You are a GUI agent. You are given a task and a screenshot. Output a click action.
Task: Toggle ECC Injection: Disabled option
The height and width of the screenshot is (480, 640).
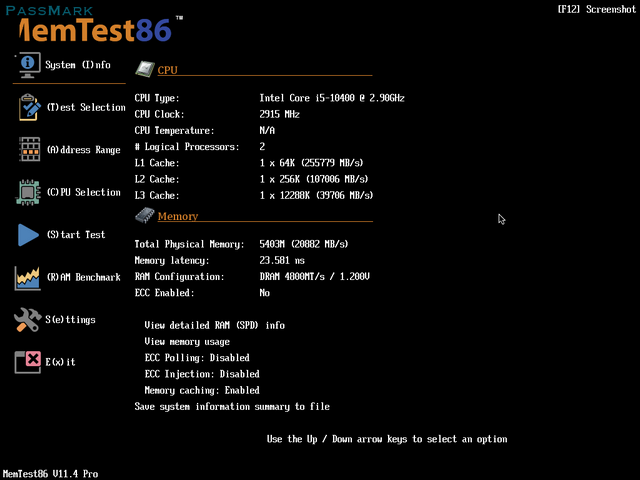click(x=202, y=374)
